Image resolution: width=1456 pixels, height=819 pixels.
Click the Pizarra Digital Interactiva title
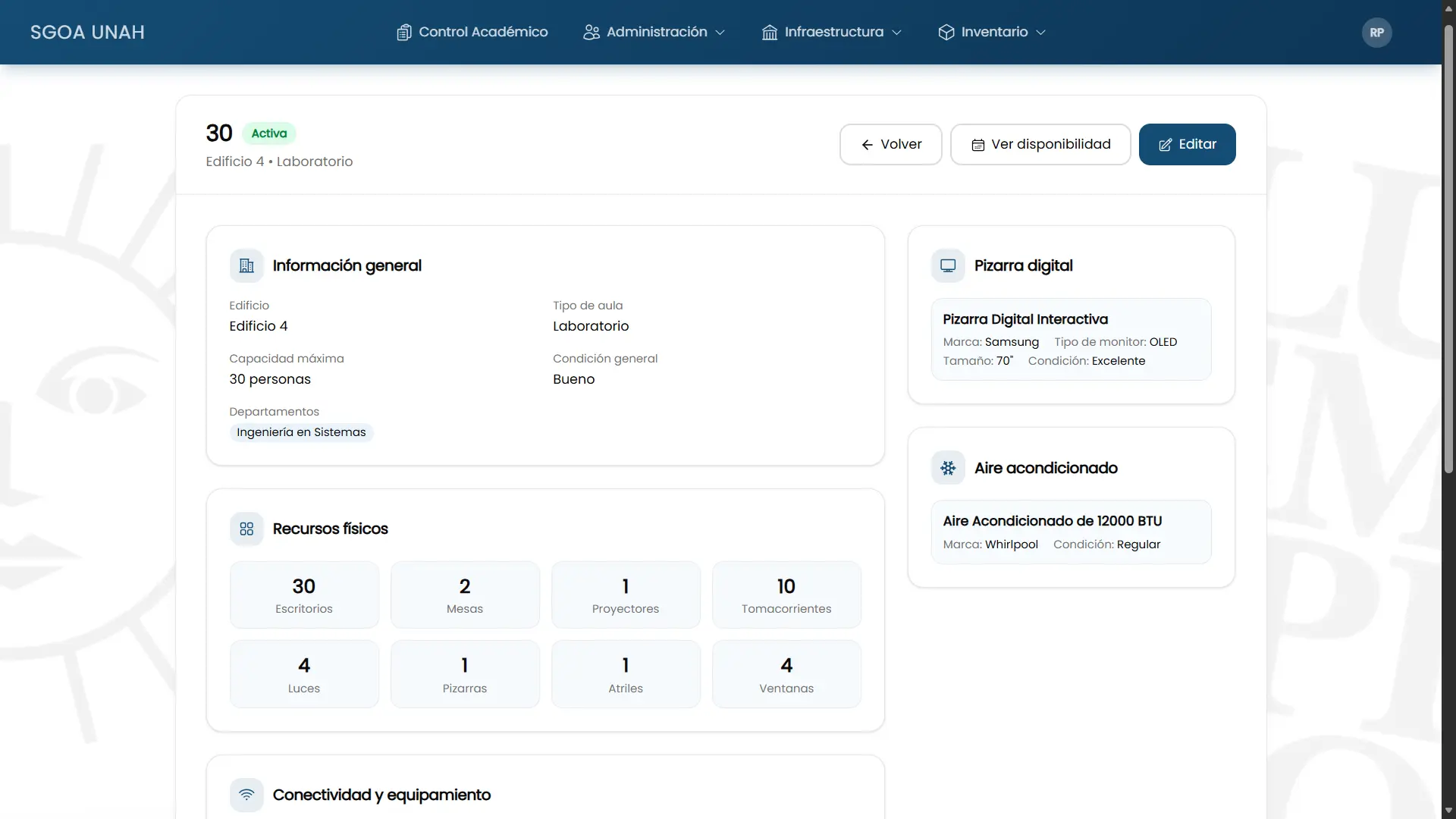coord(1025,319)
